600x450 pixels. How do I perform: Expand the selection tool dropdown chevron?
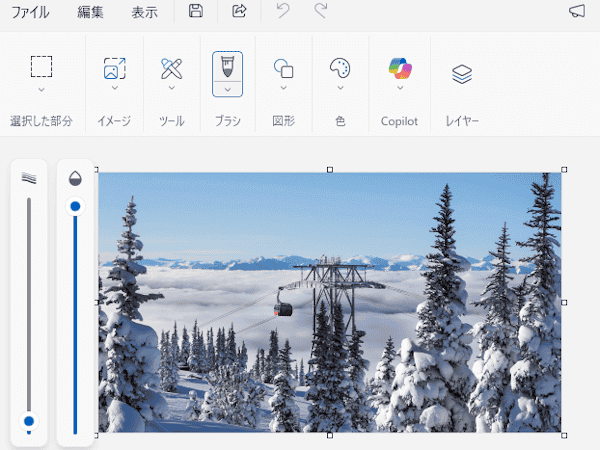41,90
